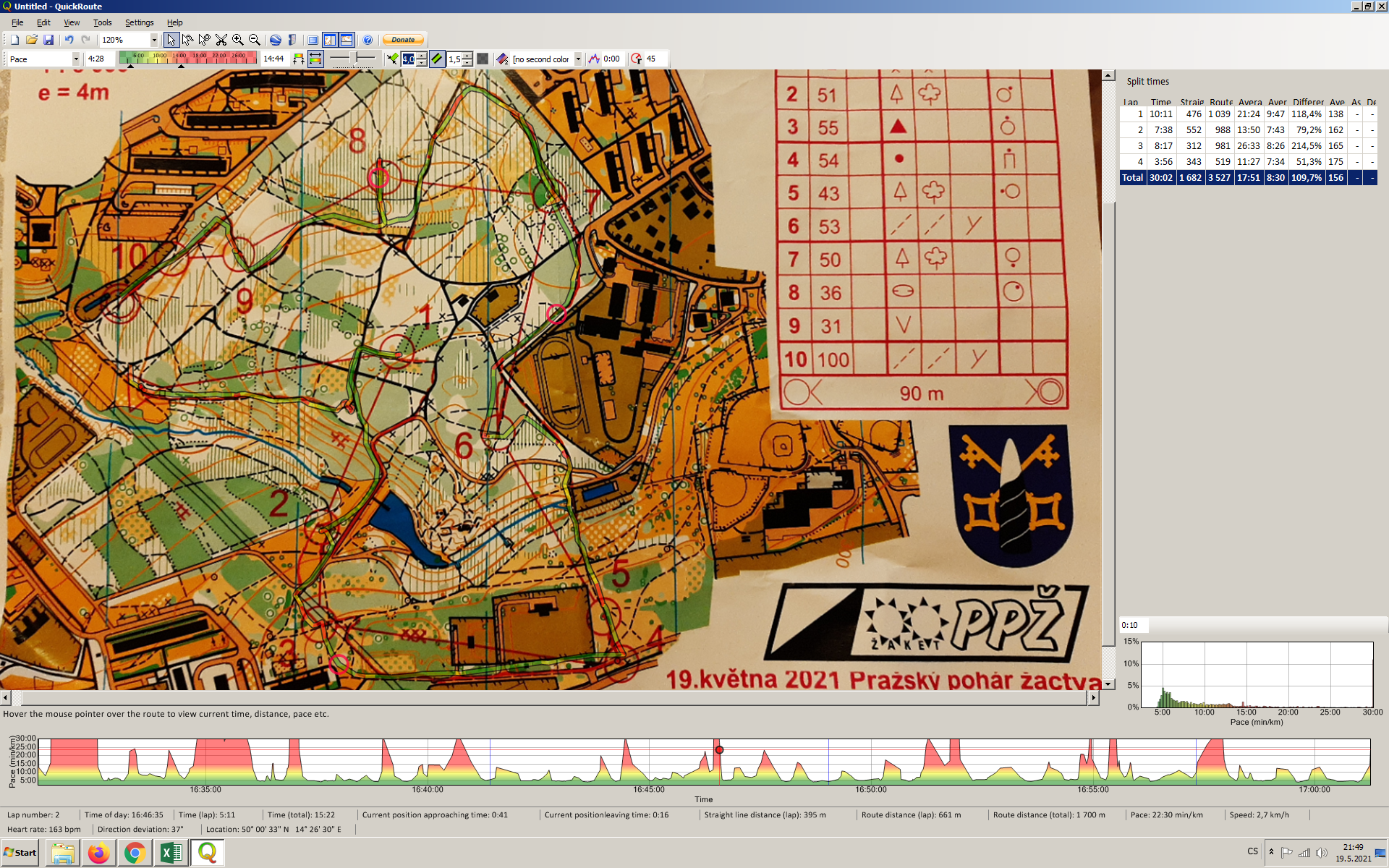Screen dimensions: 1389x868
Task: Select lap 1 row with time 10:11
Action: coord(1248,114)
